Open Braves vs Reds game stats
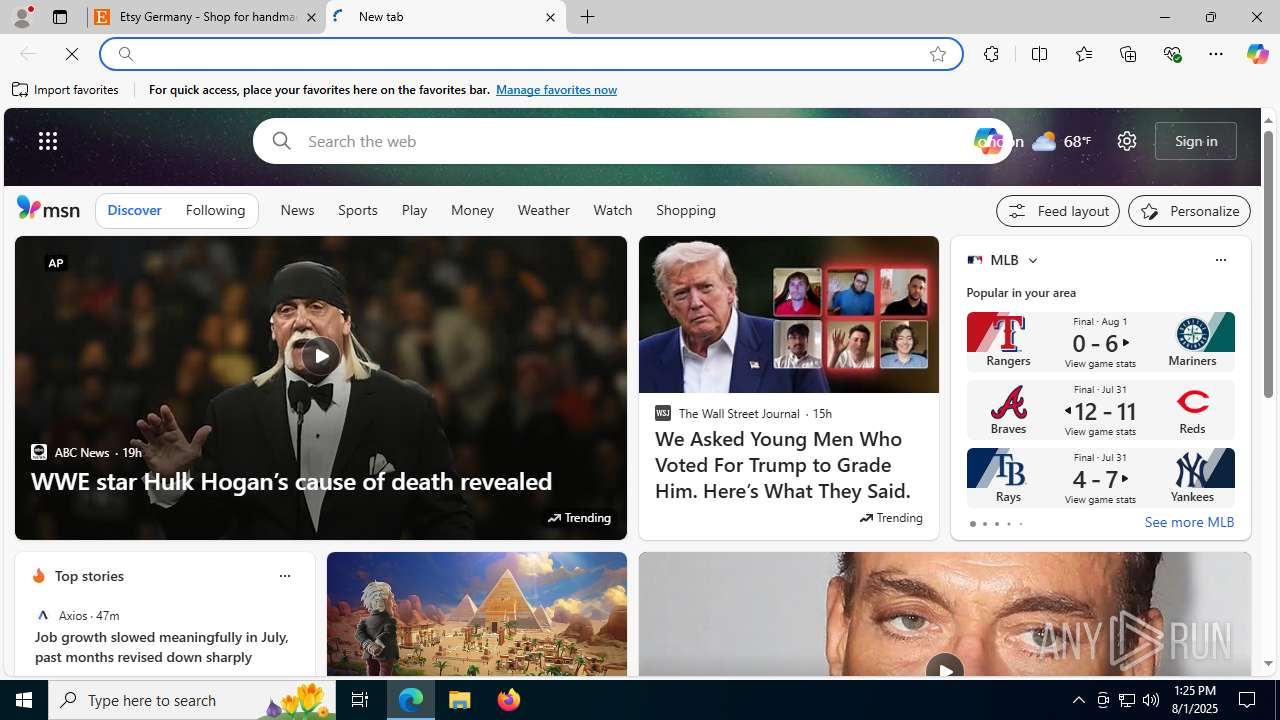This screenshot has height=720, width=1280. point(1100,410)
